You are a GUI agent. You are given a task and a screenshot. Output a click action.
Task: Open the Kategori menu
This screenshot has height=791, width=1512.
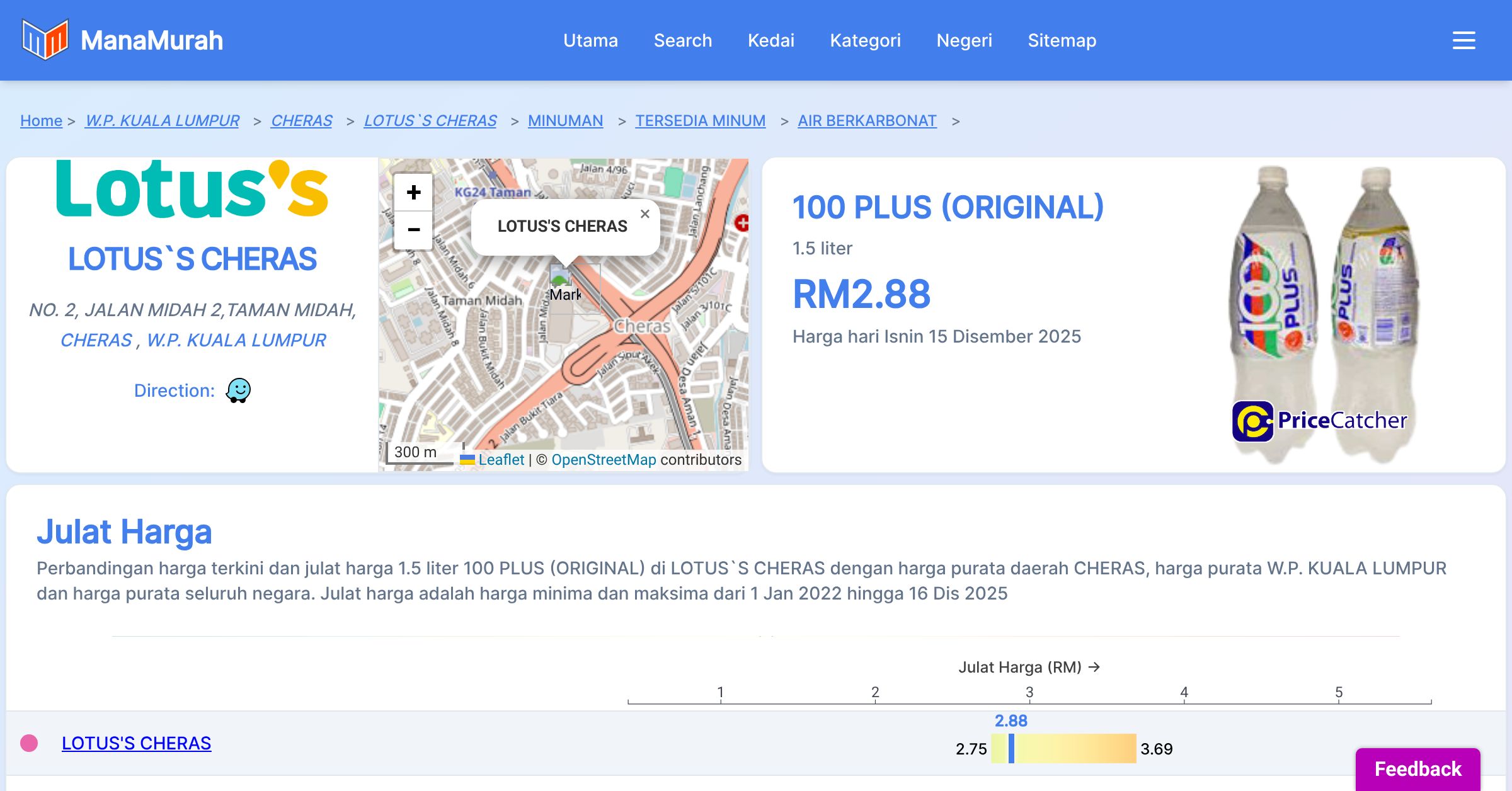click(x=865, y=40)
